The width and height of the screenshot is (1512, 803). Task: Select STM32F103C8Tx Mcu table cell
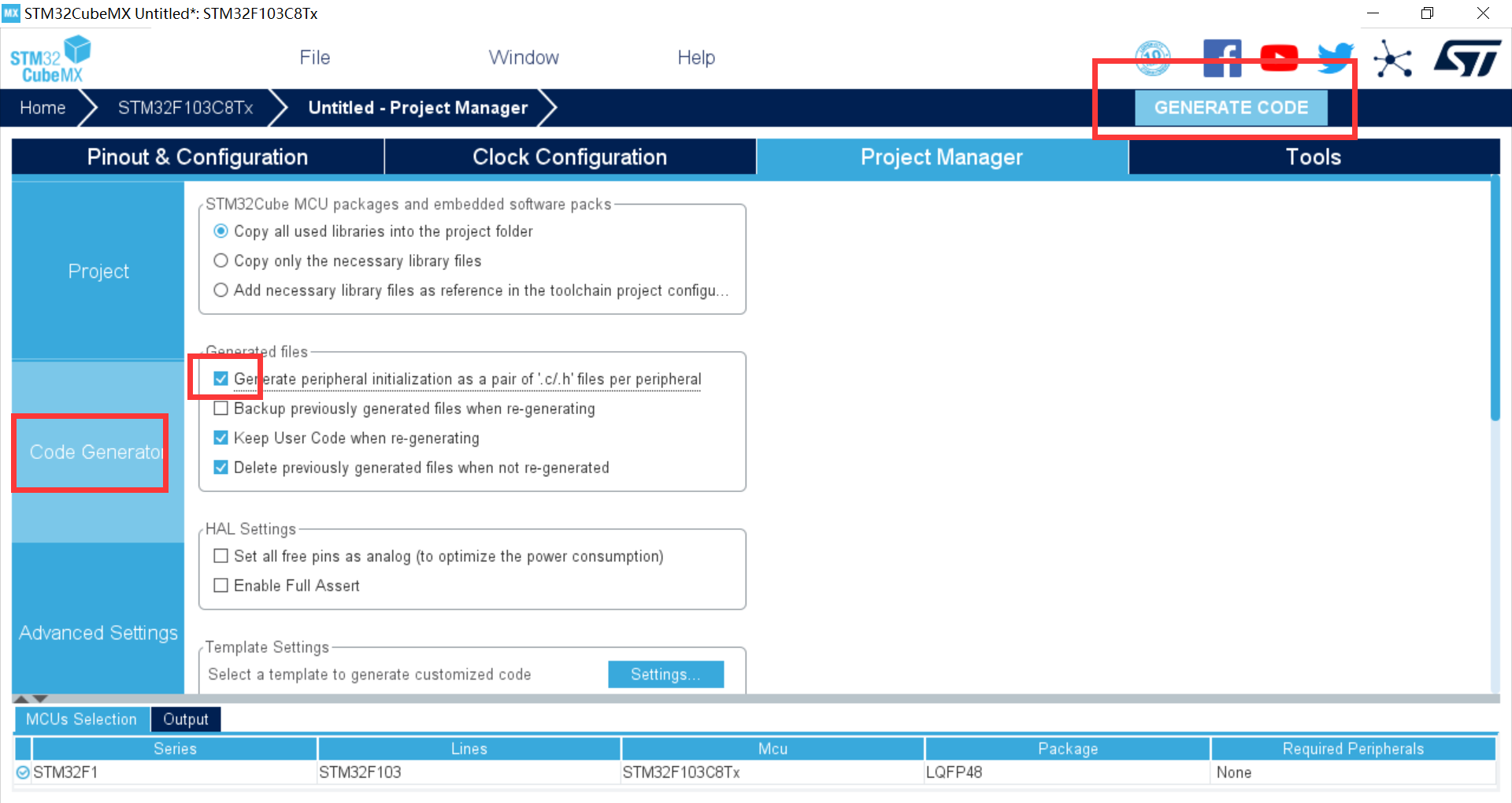click(773, 772)
